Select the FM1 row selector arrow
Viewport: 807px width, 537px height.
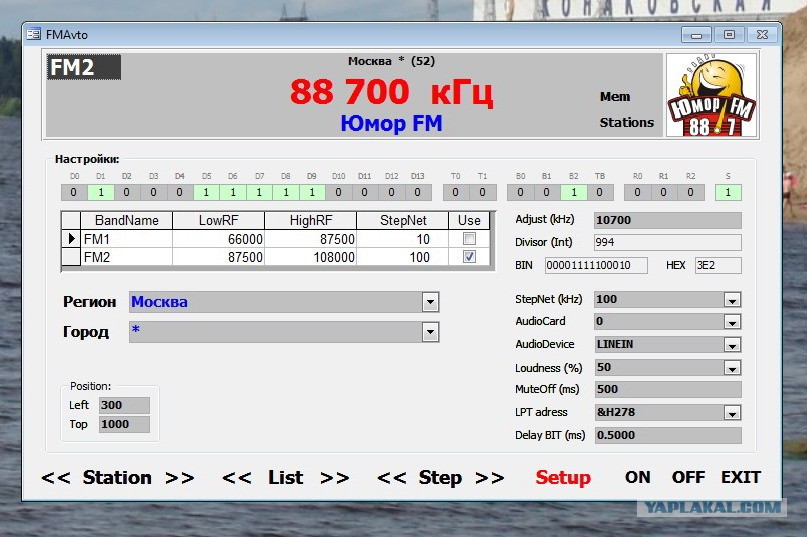pyautogui.click(x=71, y=239)
